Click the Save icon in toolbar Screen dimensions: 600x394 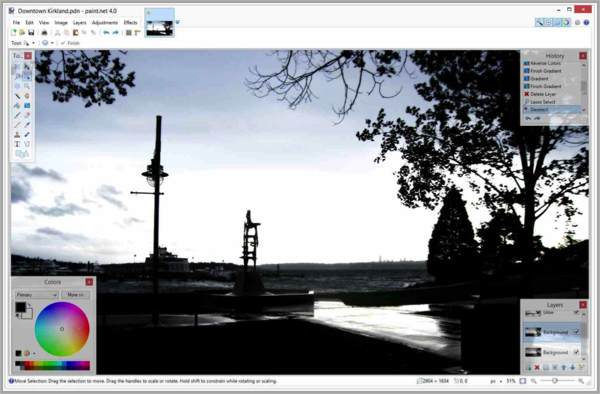click(x=31, y=33)
